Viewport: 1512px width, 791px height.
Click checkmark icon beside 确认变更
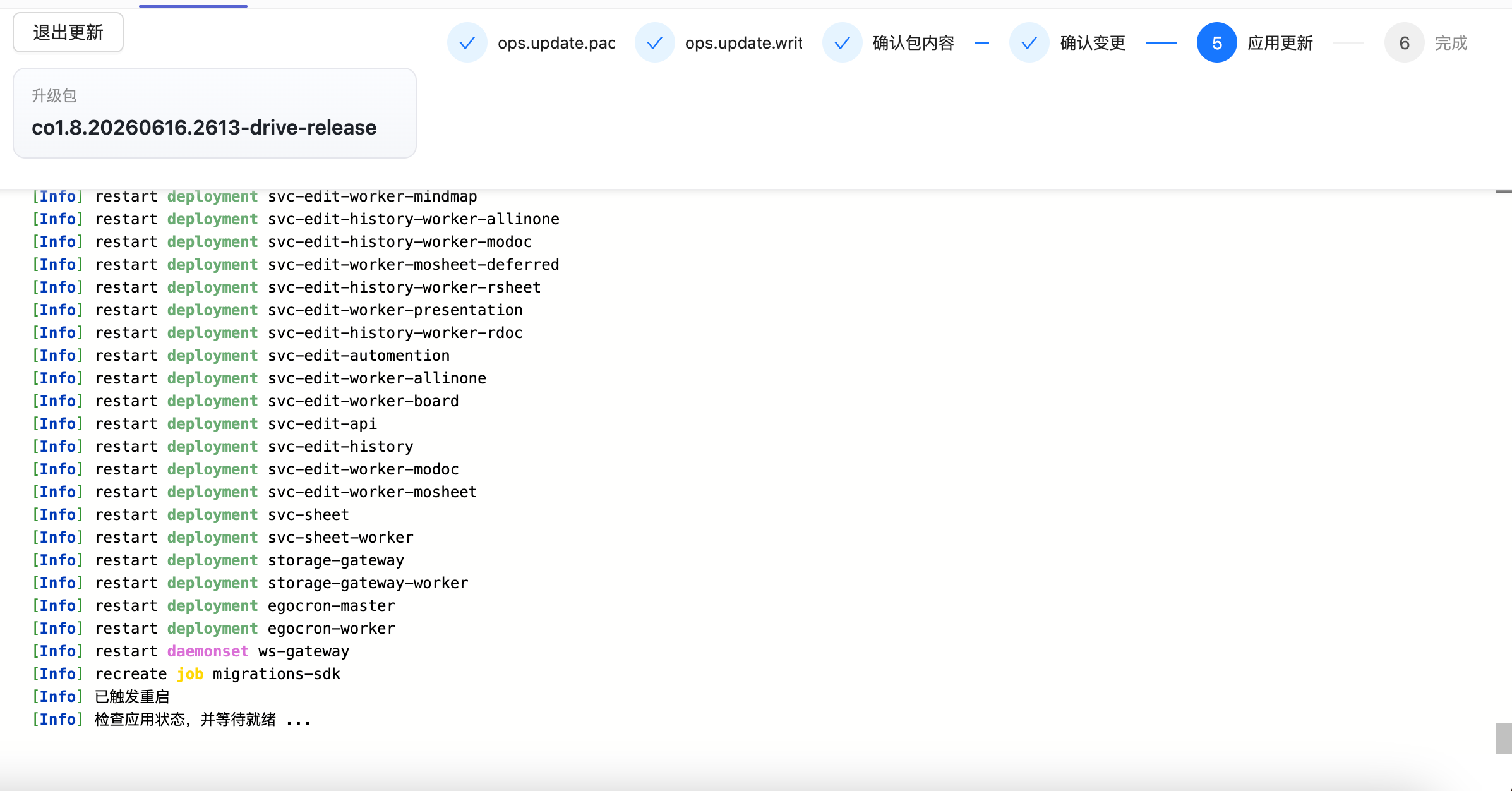point(1029,43)
